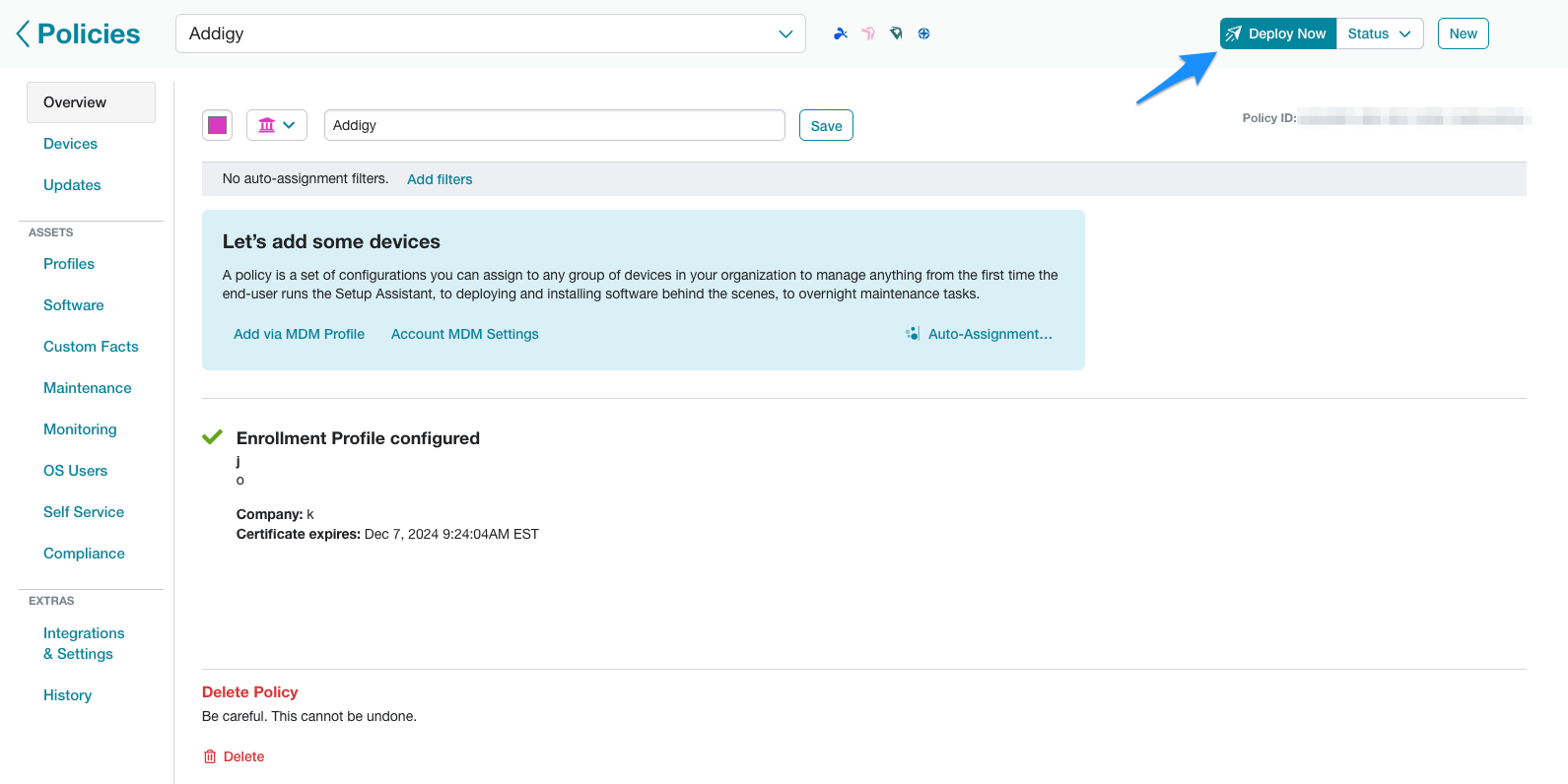Open the History section
This screenshot has height=784, width=1568.
pyautogui.click(x=67, y=695)
